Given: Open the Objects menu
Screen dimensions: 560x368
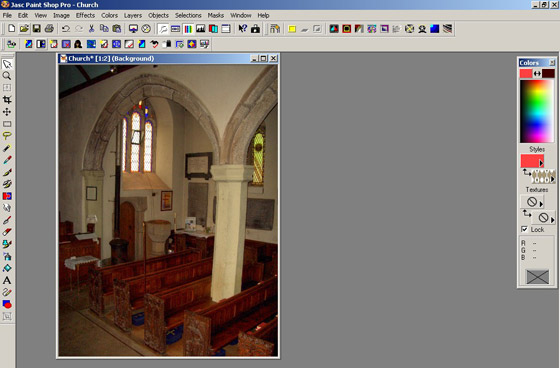Looking at the screenshot, I should click(x=158, y=15).
